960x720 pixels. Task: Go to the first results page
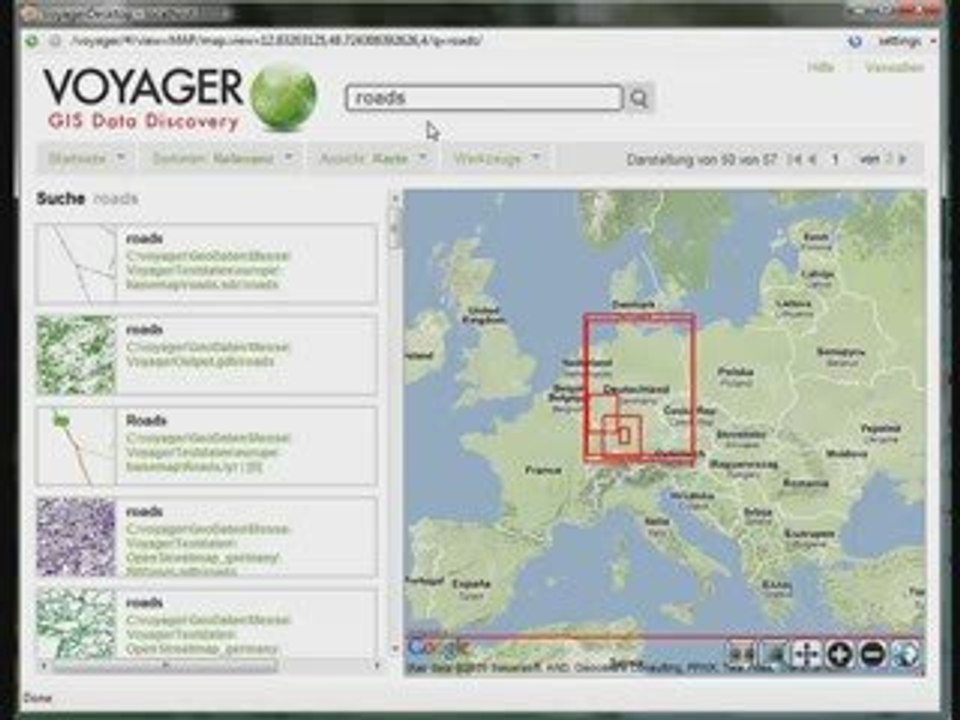click(x=795, y=159)
